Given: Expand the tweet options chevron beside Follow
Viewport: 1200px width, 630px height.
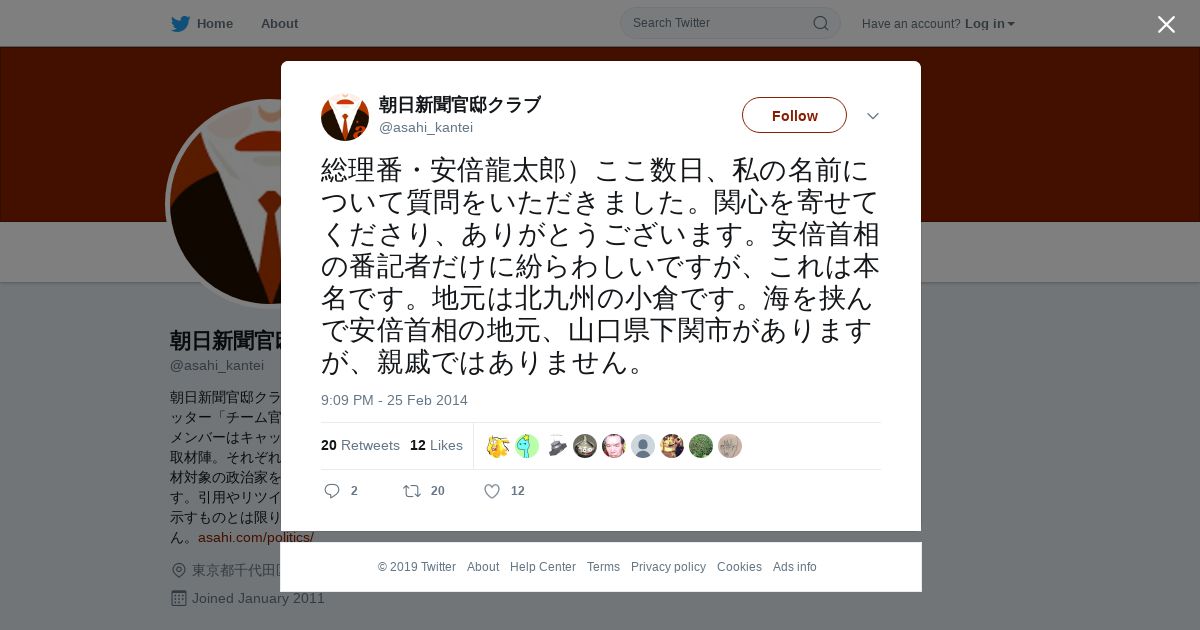Looking at the screenshot, I should coord(873,116).
